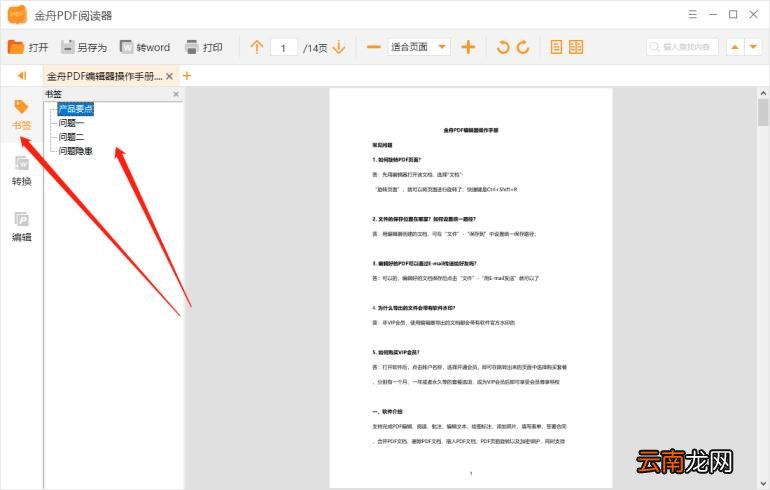This screenshot has width=770, height=490.
Task: Open the 书签 bookmark sidebar panel
Action: [x=21, y=115]
